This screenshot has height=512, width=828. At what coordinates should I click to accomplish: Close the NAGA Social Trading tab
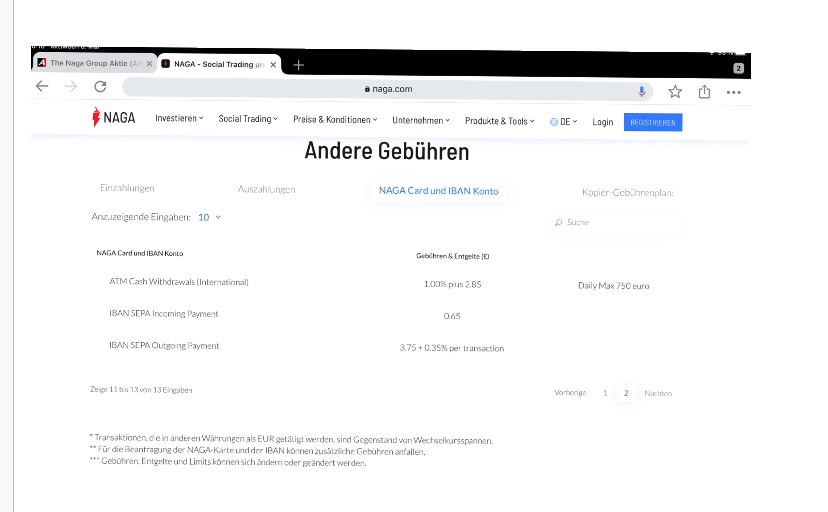pos(273,64)
